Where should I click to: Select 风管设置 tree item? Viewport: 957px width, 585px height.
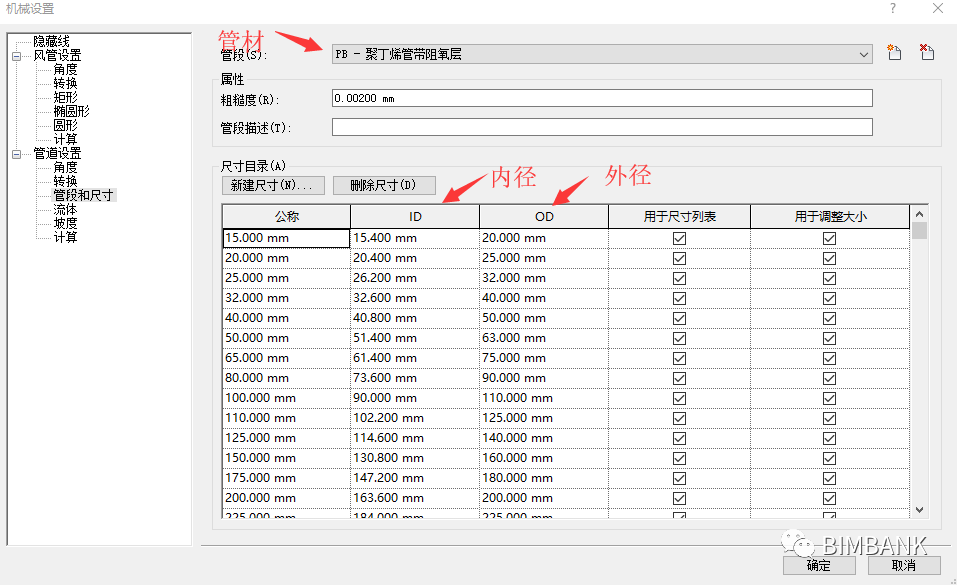[57, 56]
